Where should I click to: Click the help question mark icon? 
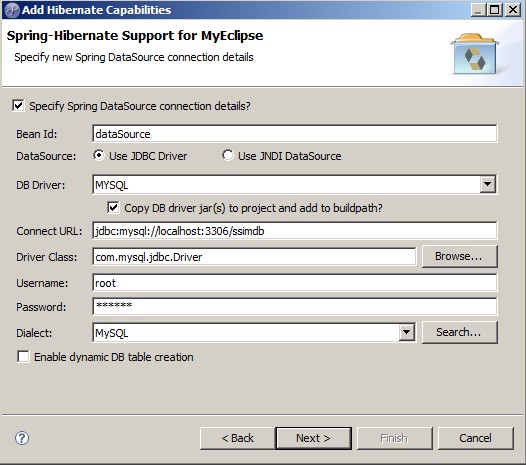click(22, 438)
